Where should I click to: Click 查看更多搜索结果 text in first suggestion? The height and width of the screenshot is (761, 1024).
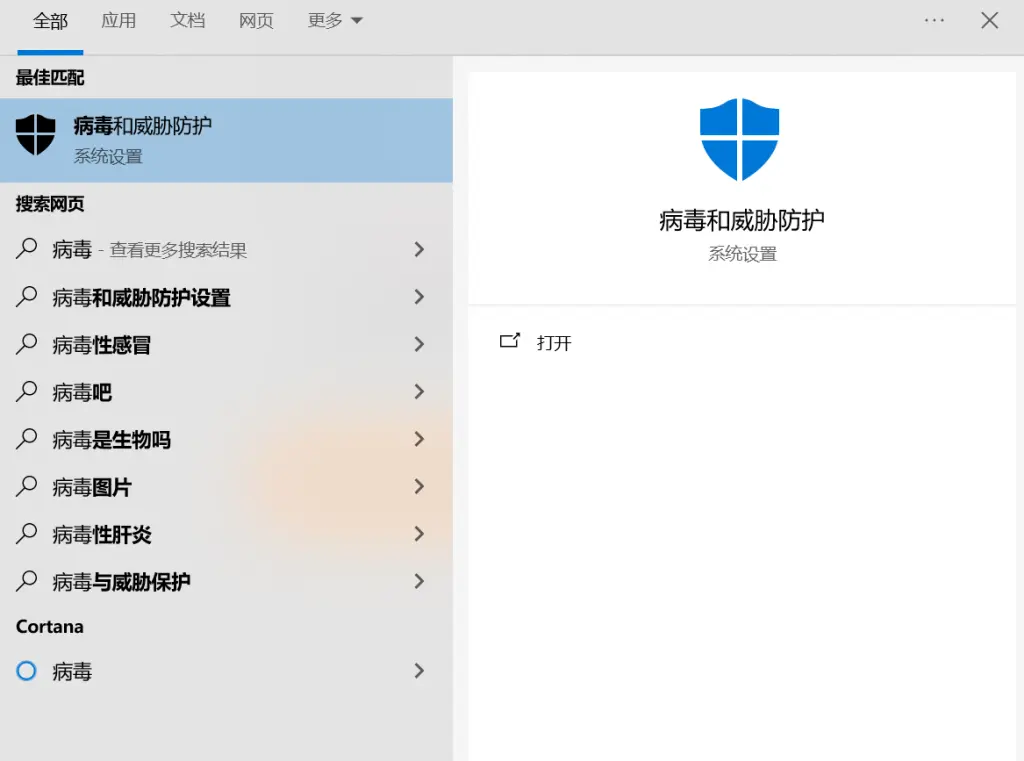coord(178,250)
